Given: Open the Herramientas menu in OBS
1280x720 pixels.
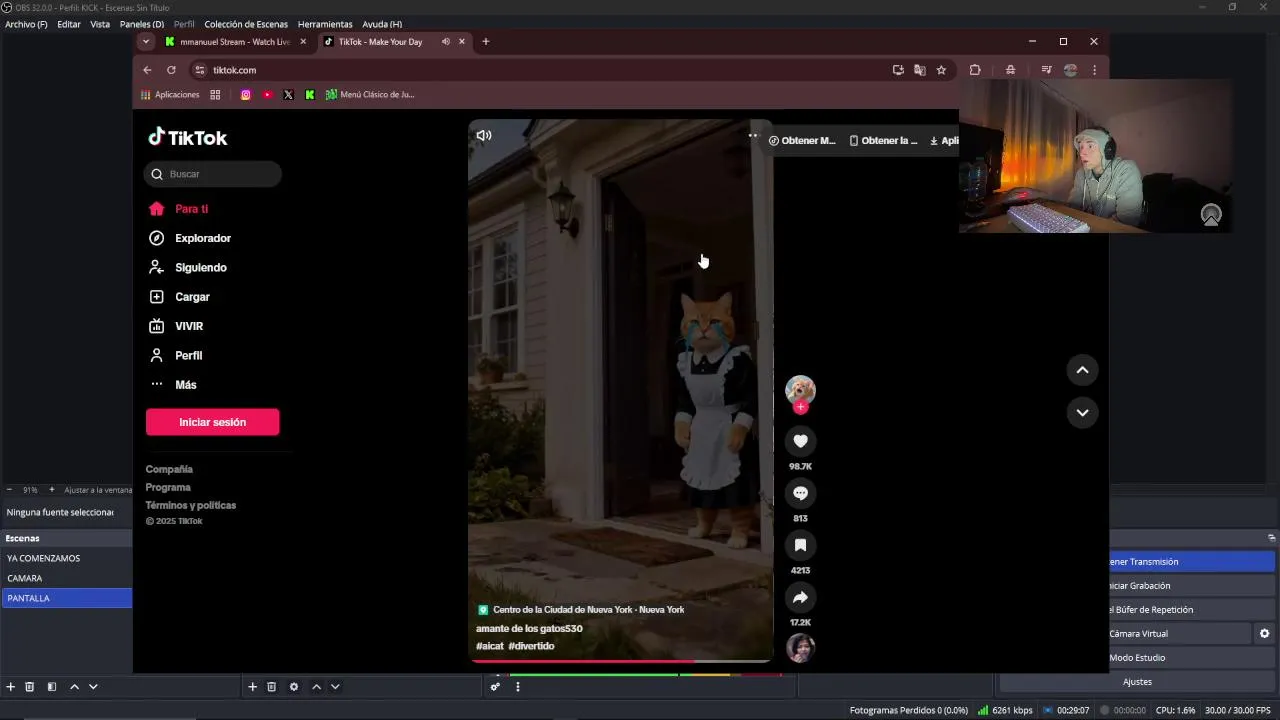Looking at the screenshot, I should point(325,24).
